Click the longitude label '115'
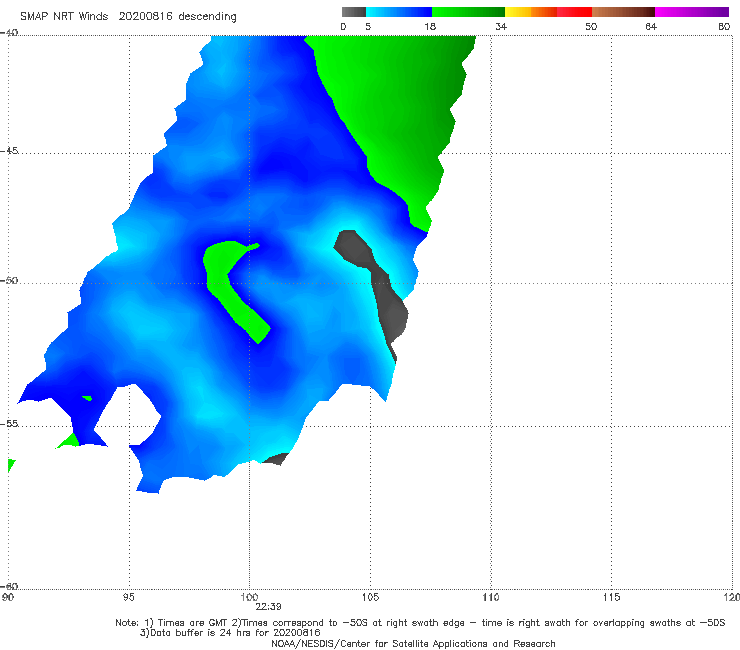Image resolution: width=740 pixels, height=650 pixels. pyautogui.click(x=612, y=598)
